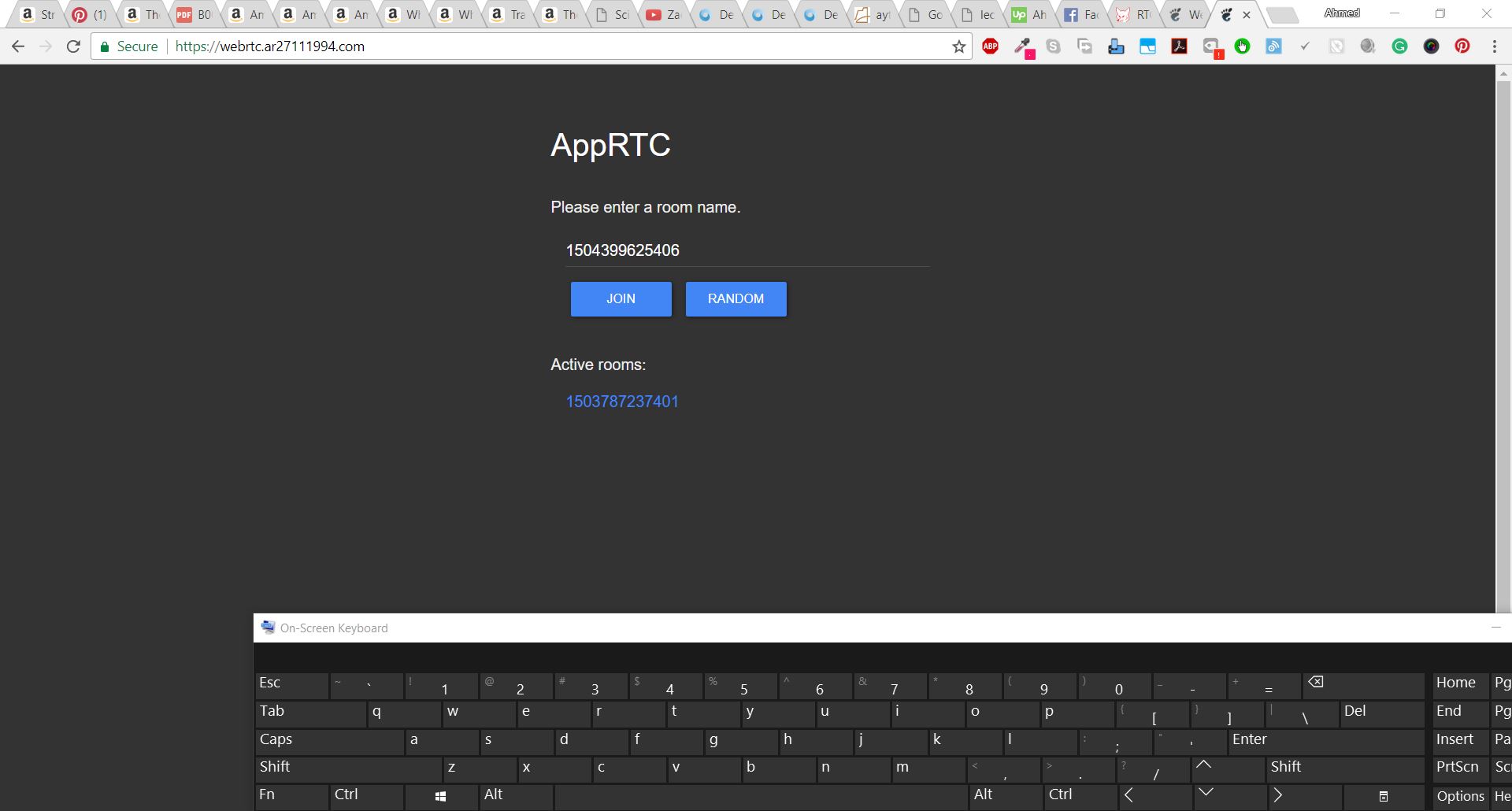Click the down arrow key on keyboard
The height and width of the screenshot is (811, 1512).
[x=1230, y=796]
